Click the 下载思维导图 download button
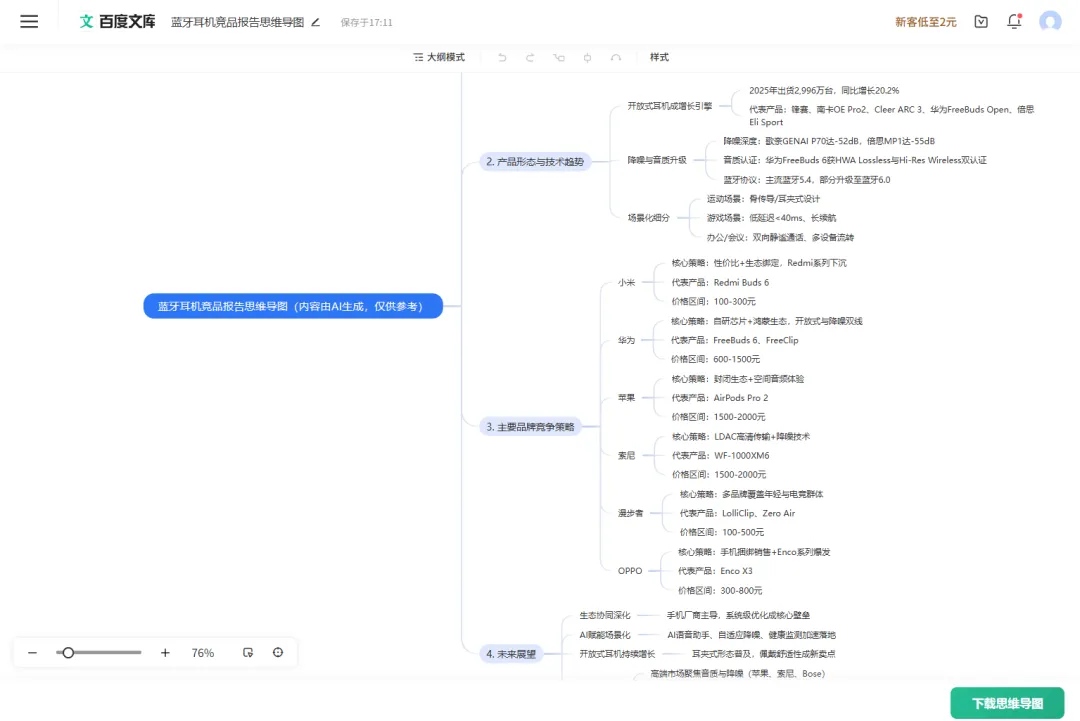Viewport: 1080px width, 721px height. [x=1007, y=703]
